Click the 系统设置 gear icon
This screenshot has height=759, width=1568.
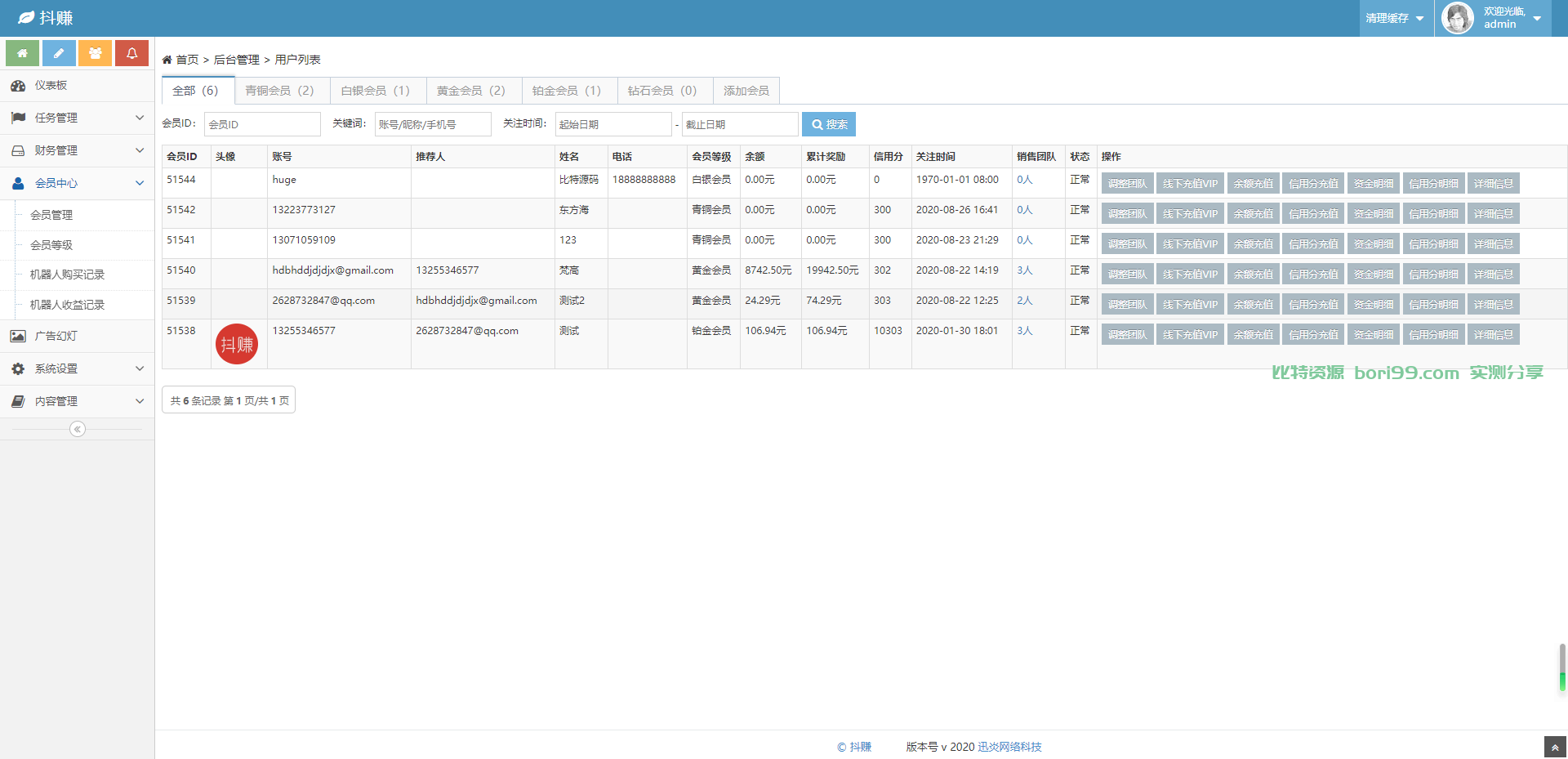(x=18, y=368)
